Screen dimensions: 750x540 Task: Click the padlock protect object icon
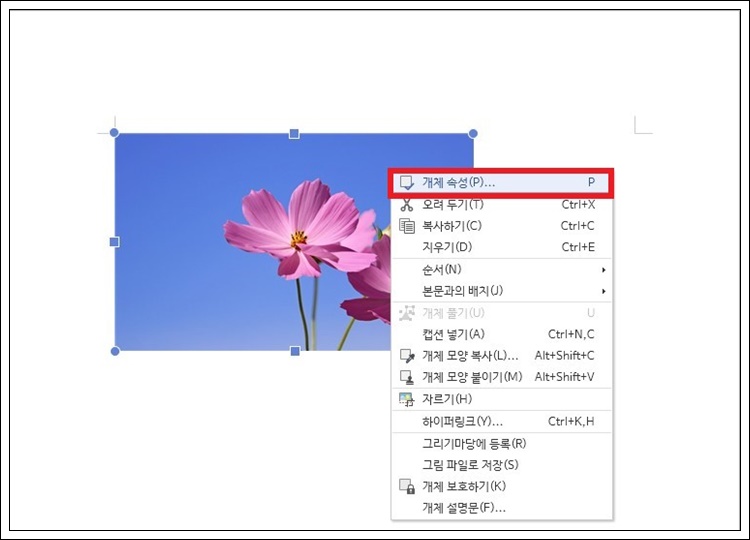(x=407, y=486)
